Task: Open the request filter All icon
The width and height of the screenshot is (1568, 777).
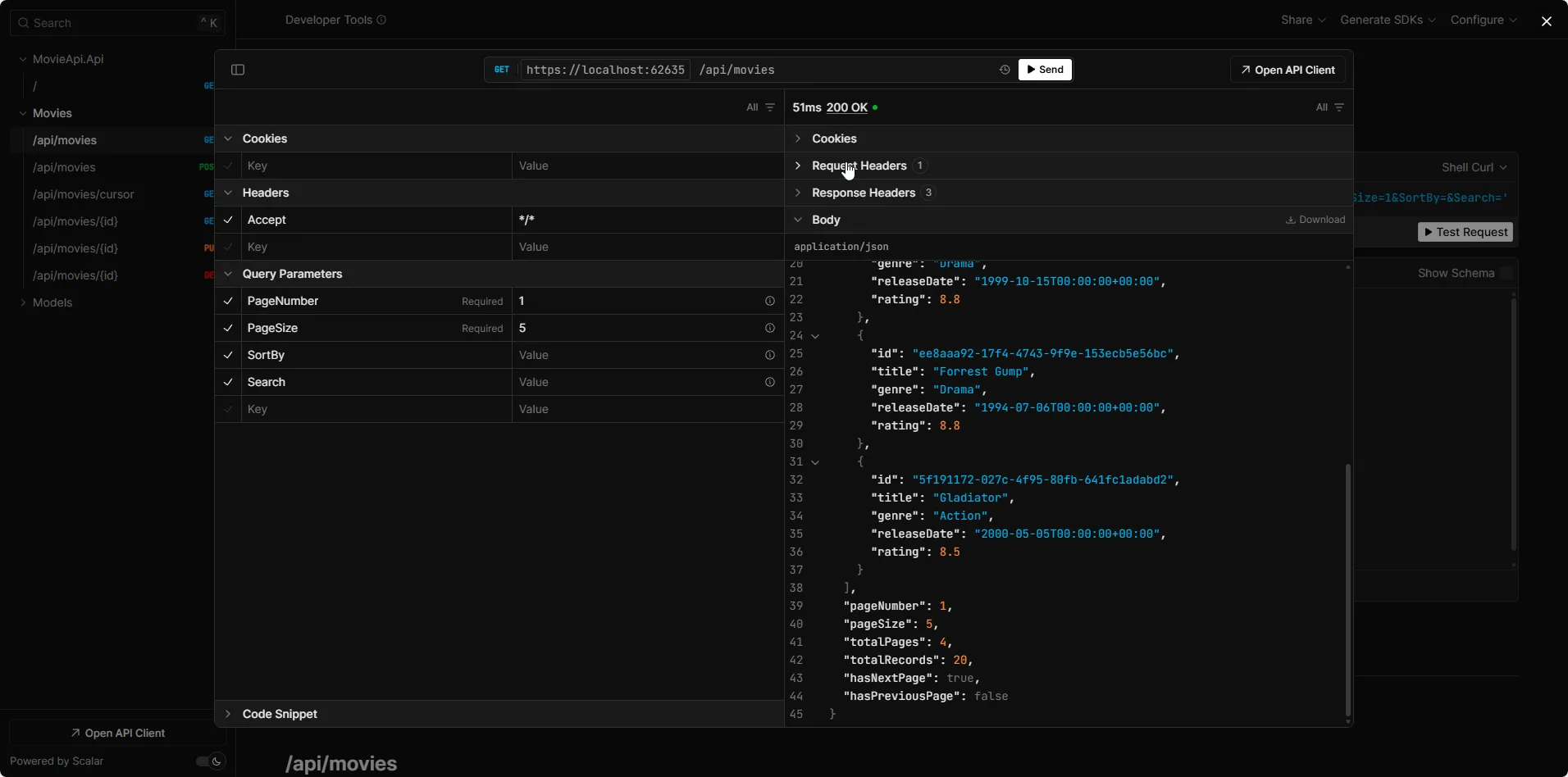Action: [757, 107]
